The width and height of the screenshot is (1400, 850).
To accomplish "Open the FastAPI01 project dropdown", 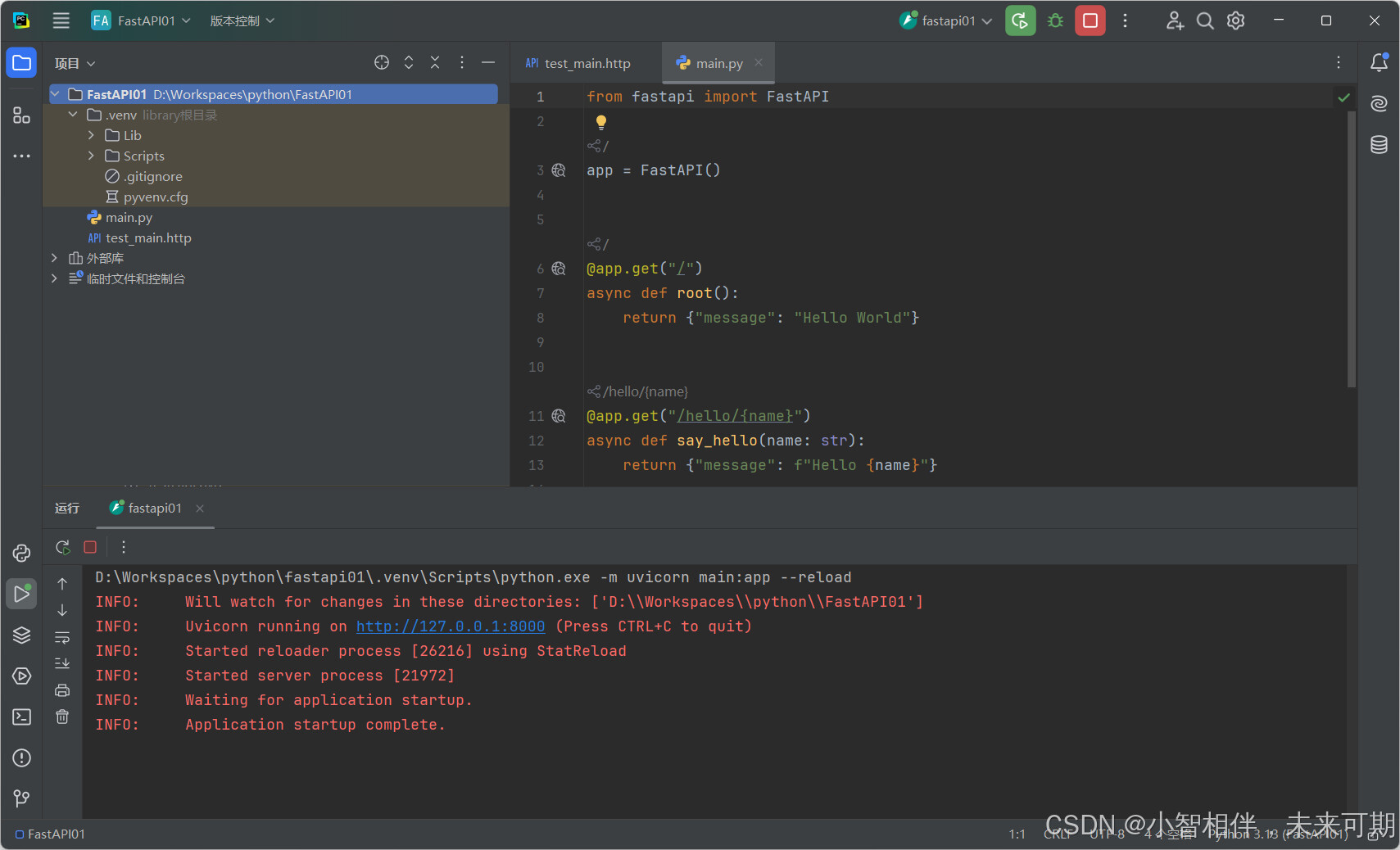I will (x=141, y=20).
